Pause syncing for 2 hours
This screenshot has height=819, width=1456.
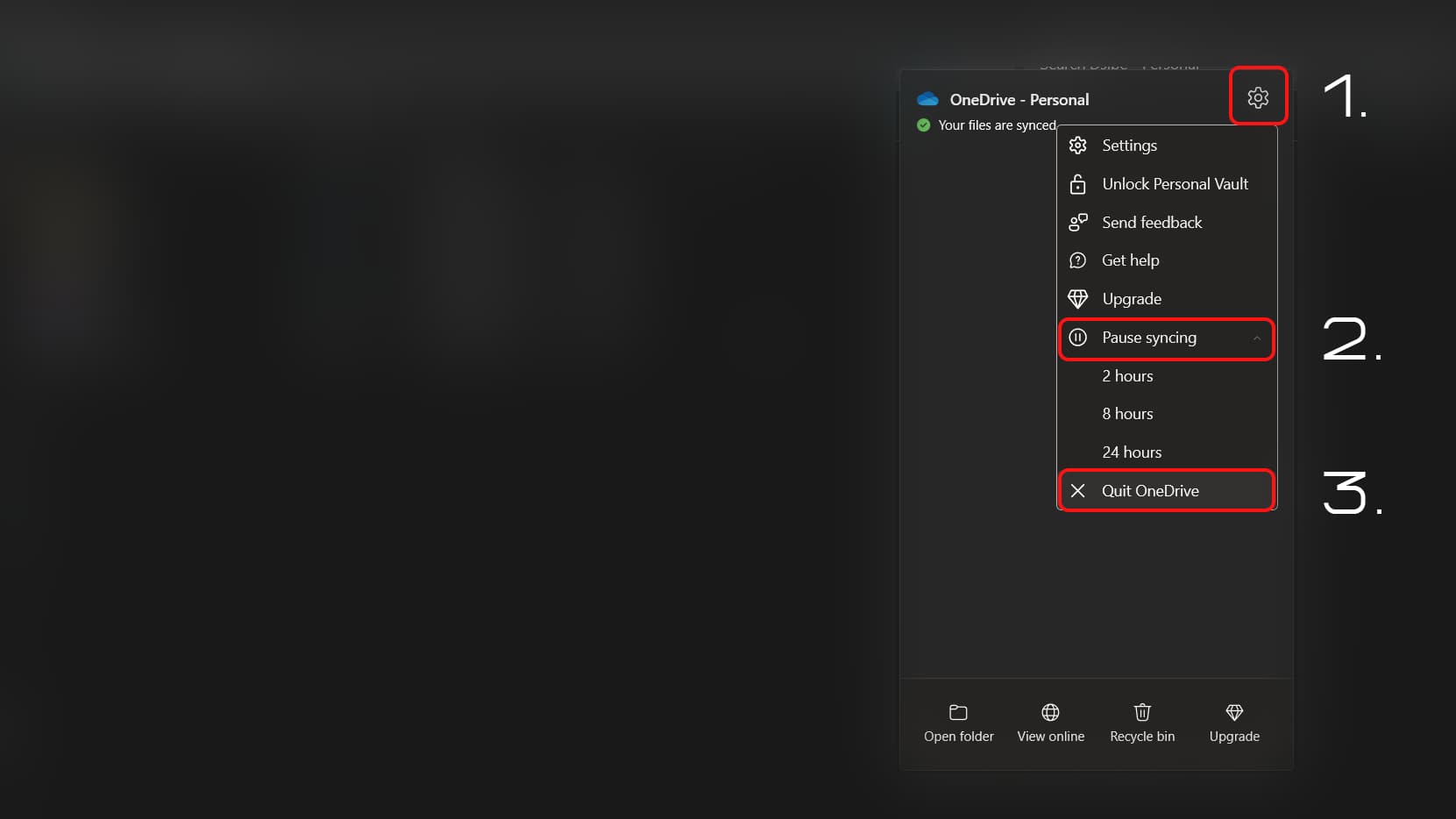pos(1167,376)
